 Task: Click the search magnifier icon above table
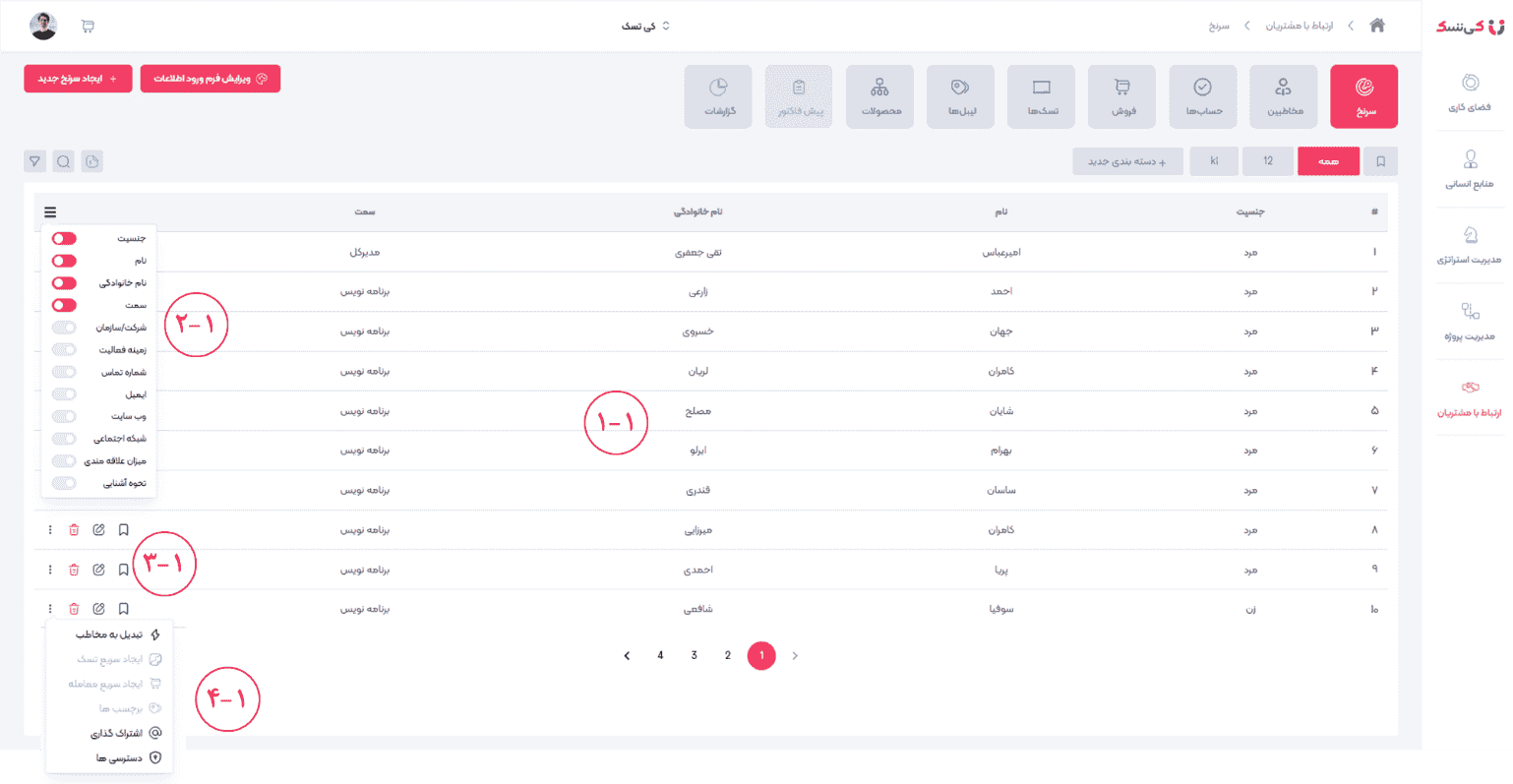coord(64,161)
